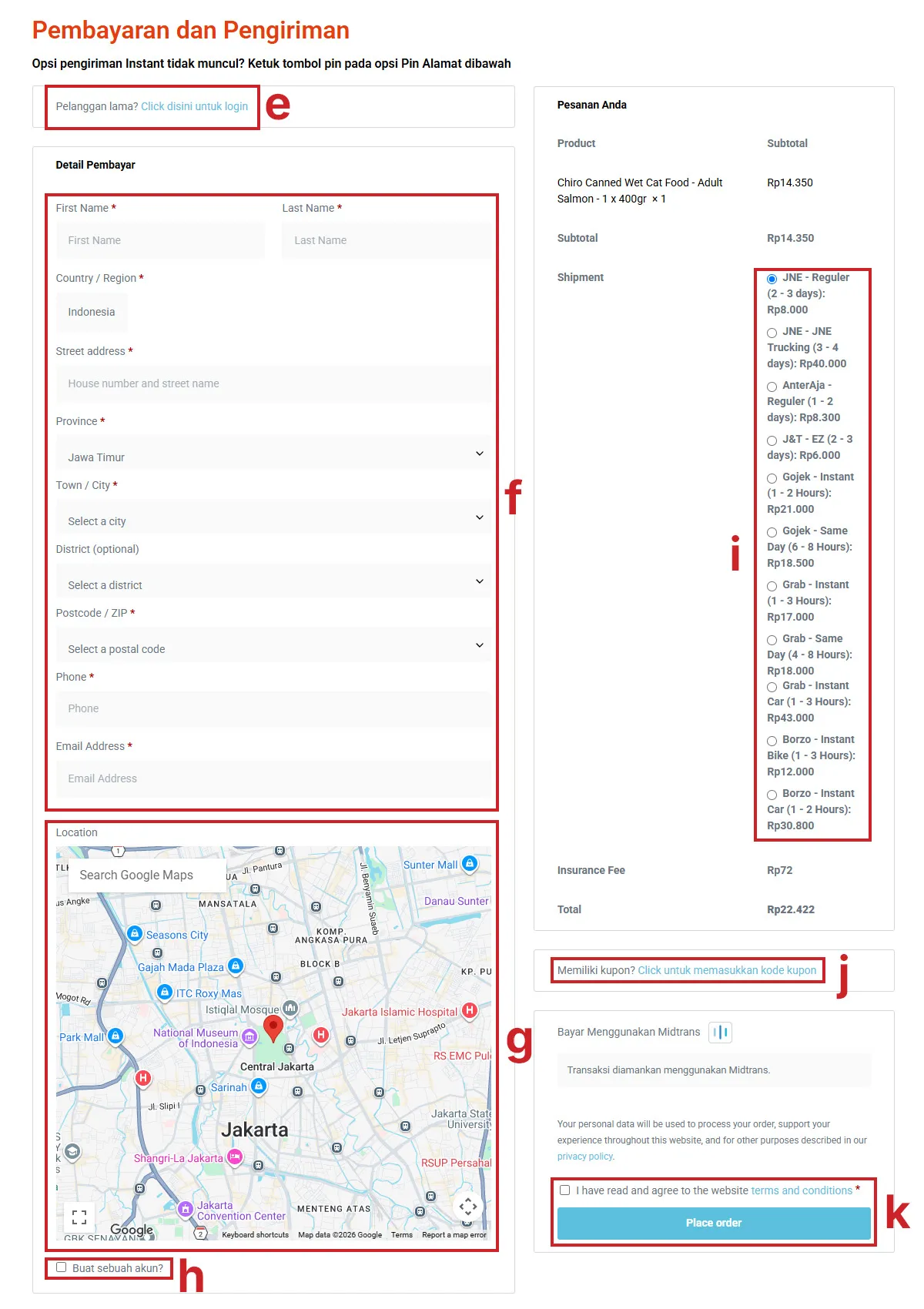
Task: Click Istiqlal Mosque marker icon
Action: coord(290,1008)
